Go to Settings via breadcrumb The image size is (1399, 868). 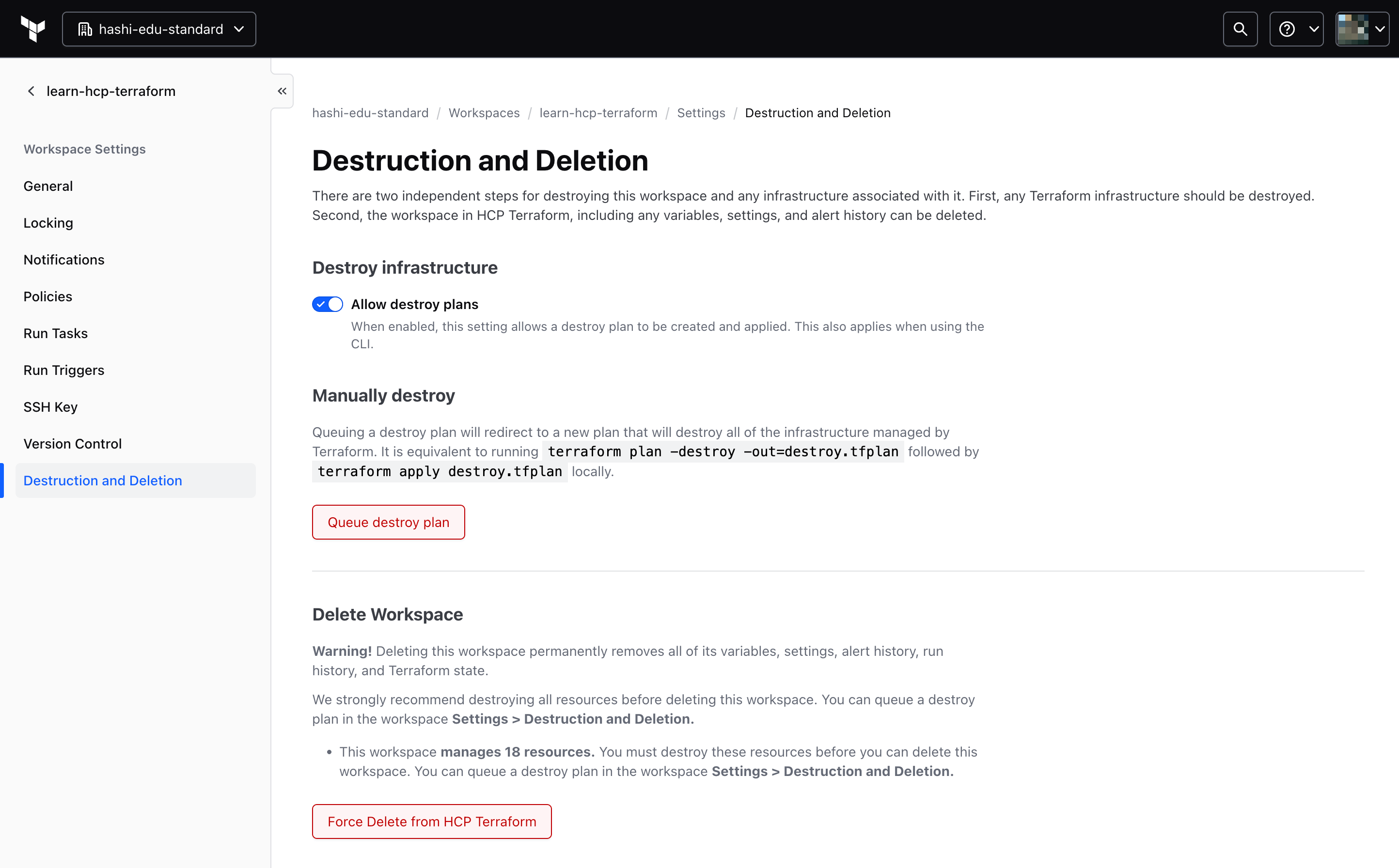[701, 112]
